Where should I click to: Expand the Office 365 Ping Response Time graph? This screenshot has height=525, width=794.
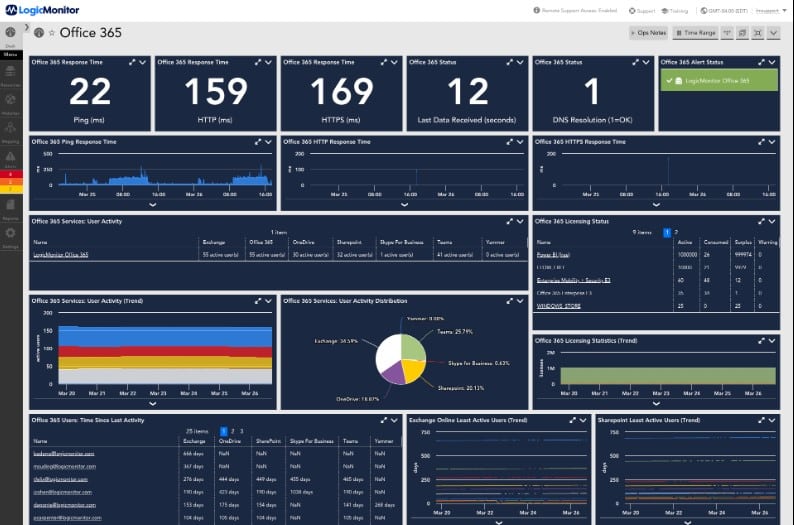(x=258, y=142)
